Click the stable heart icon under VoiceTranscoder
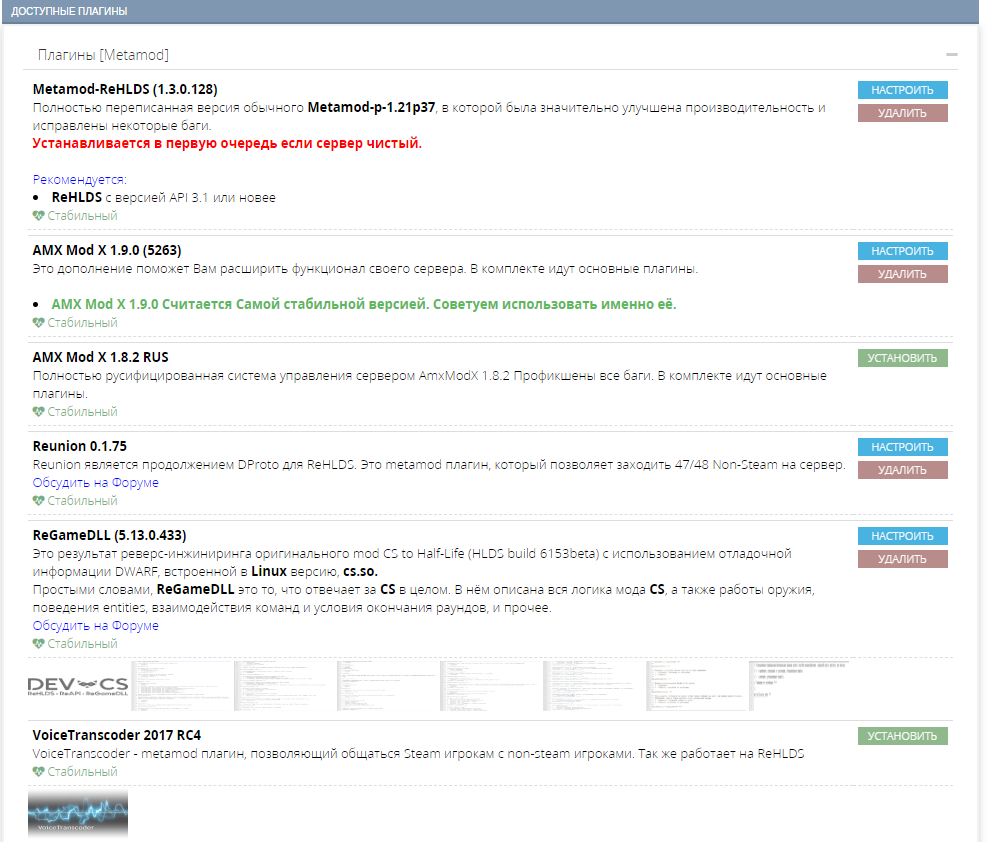 (x=38, y=772)
